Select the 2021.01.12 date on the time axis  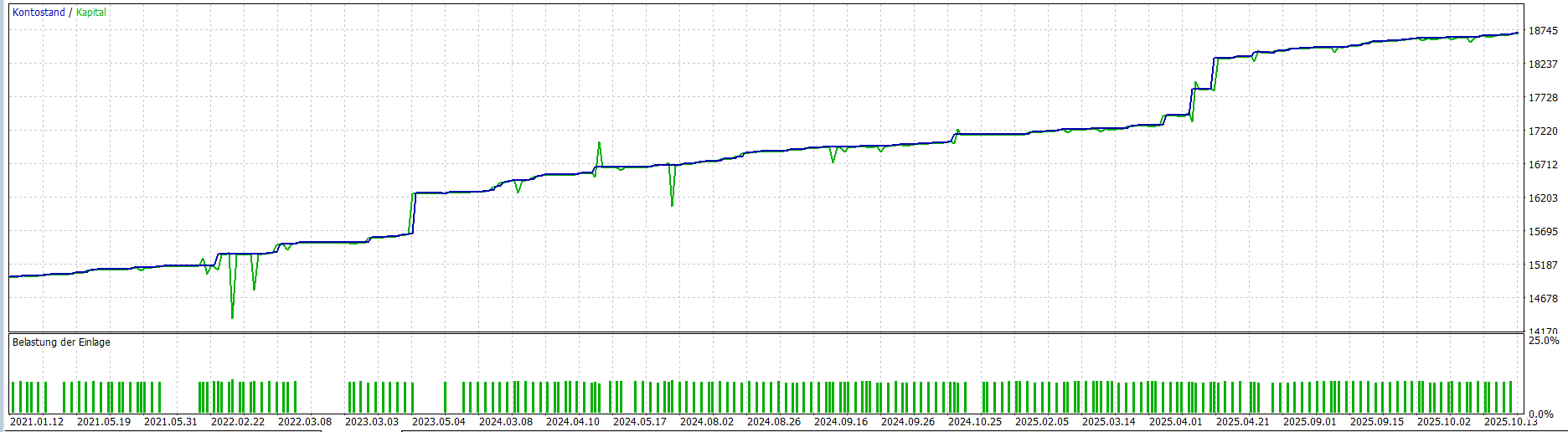[37, 422]
